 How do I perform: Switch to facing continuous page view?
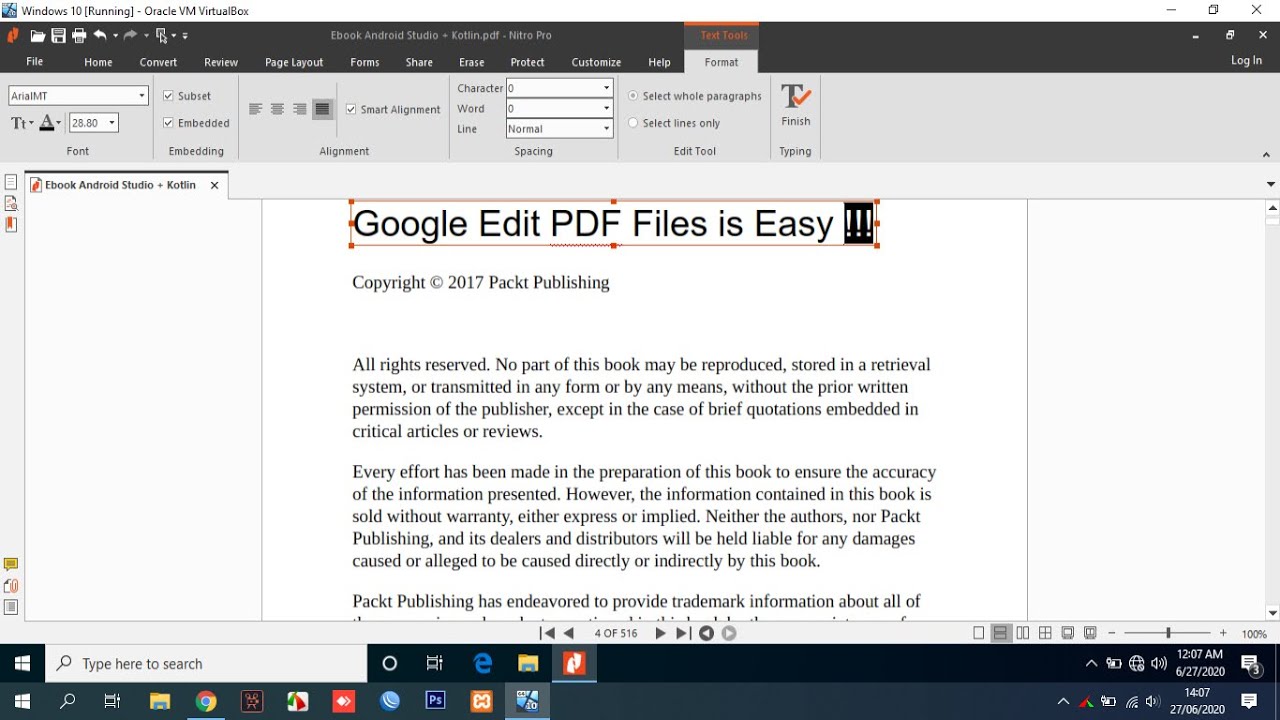tap(1045, 633)
